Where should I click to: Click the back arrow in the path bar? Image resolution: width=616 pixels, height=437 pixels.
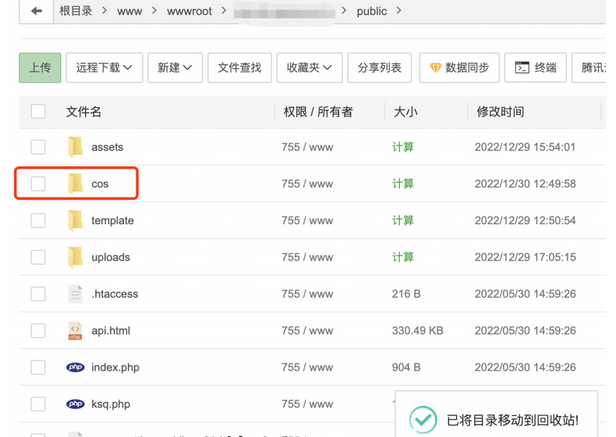click(37, 11)
